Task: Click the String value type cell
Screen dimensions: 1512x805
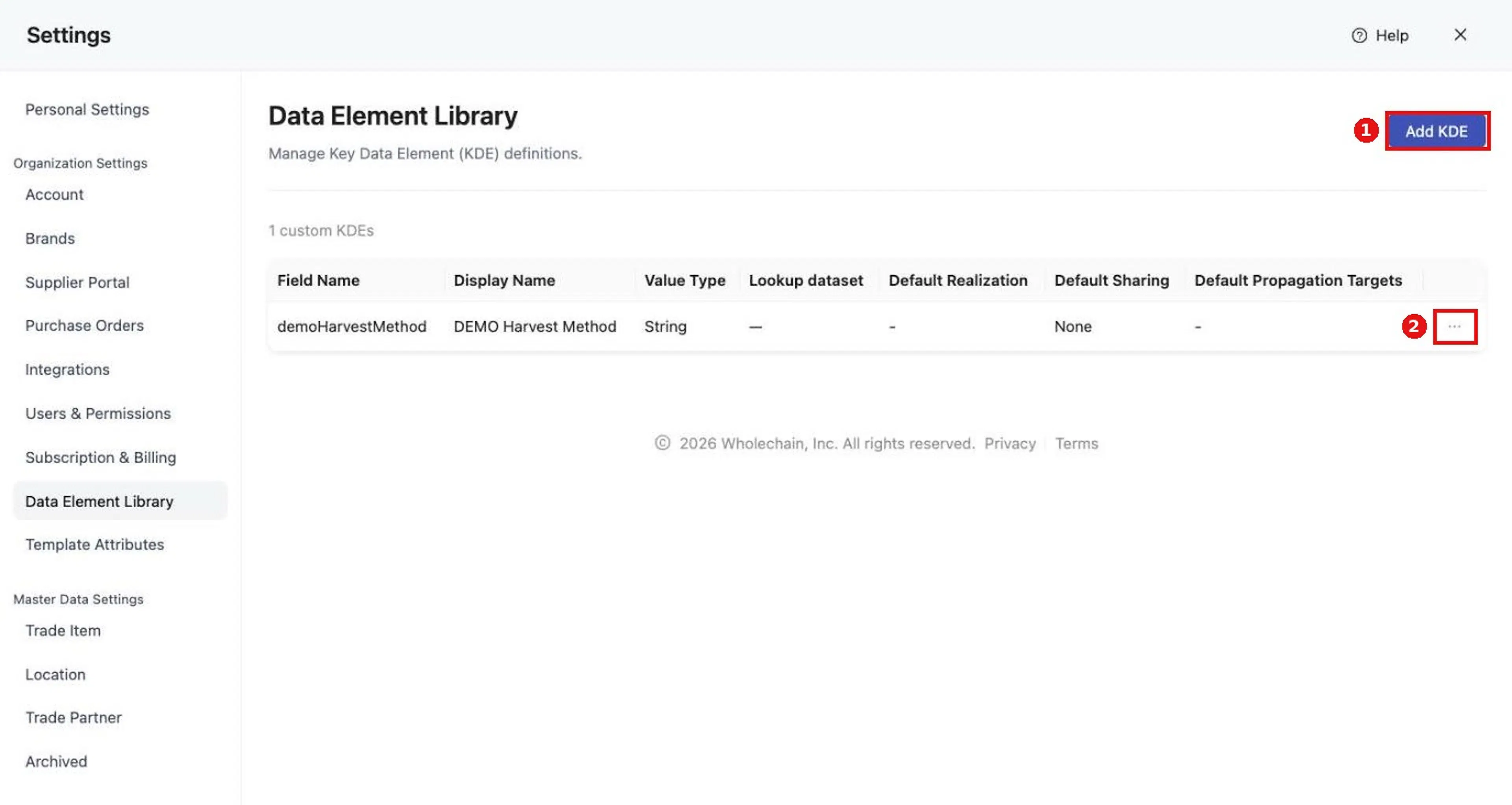Action: tap(665, 326)
